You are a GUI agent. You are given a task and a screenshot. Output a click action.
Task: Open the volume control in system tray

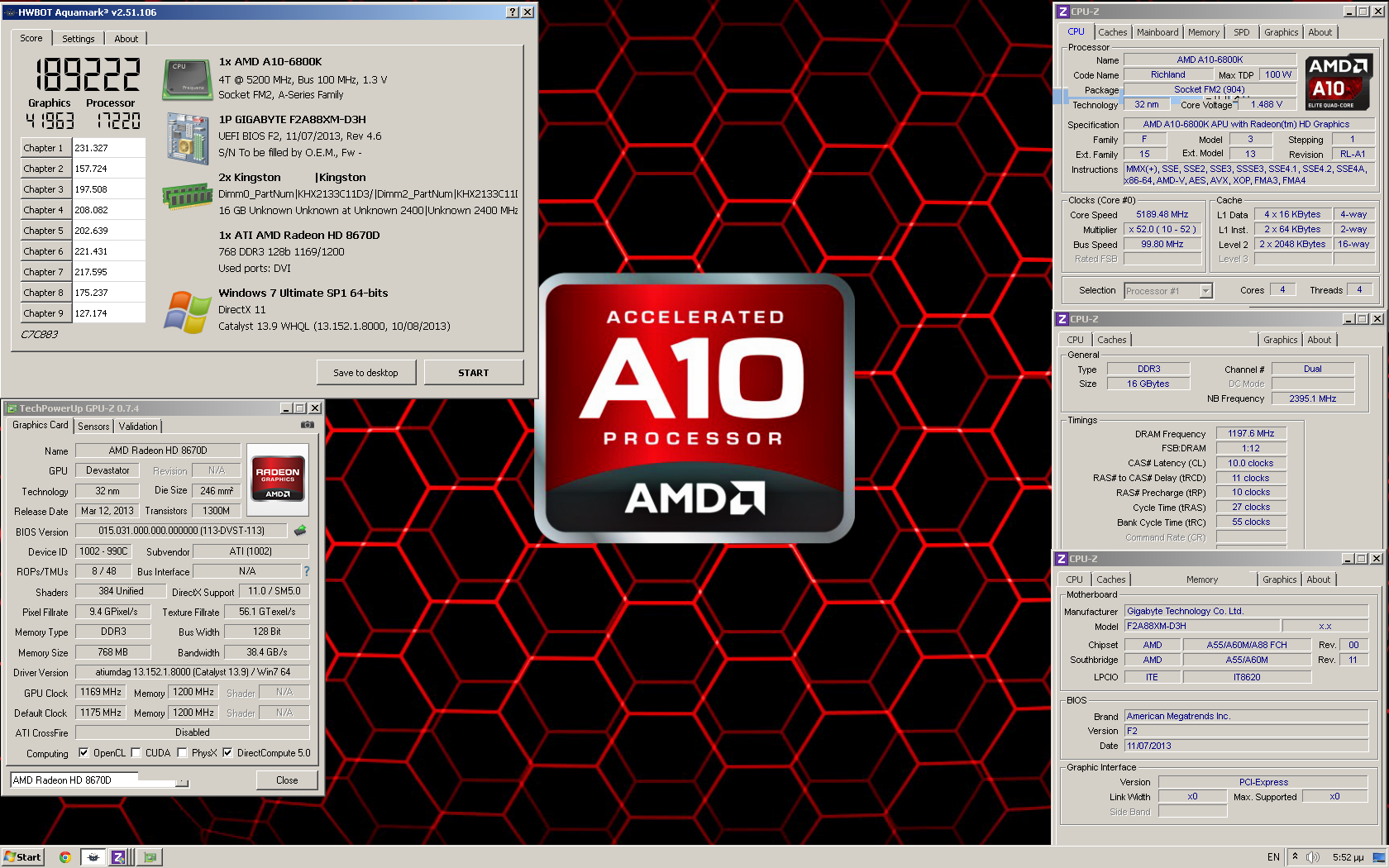point(1313,857)
